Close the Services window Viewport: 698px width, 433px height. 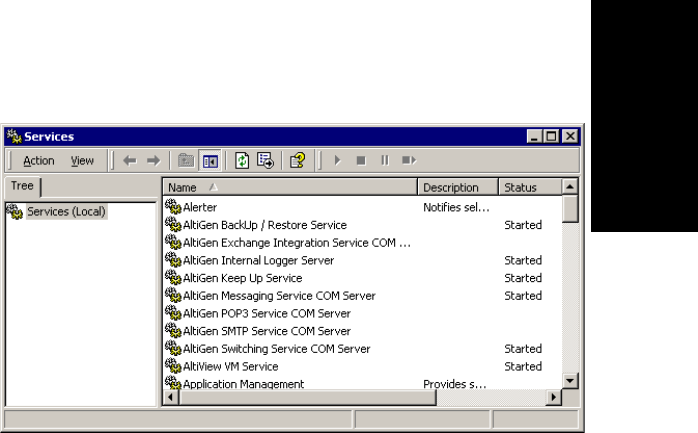click(x=570, y=136)
